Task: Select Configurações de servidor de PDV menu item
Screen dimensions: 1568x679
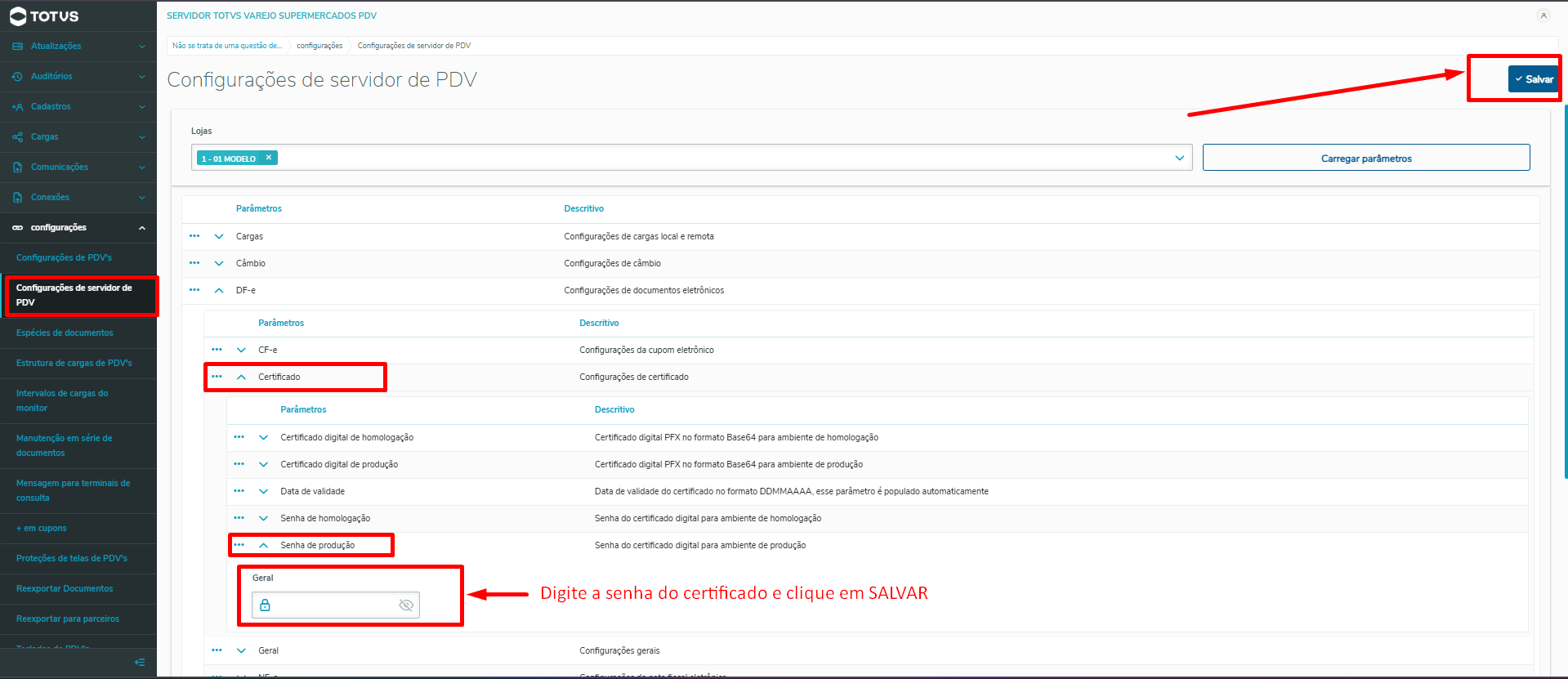Action: click(x=78, y=295)
